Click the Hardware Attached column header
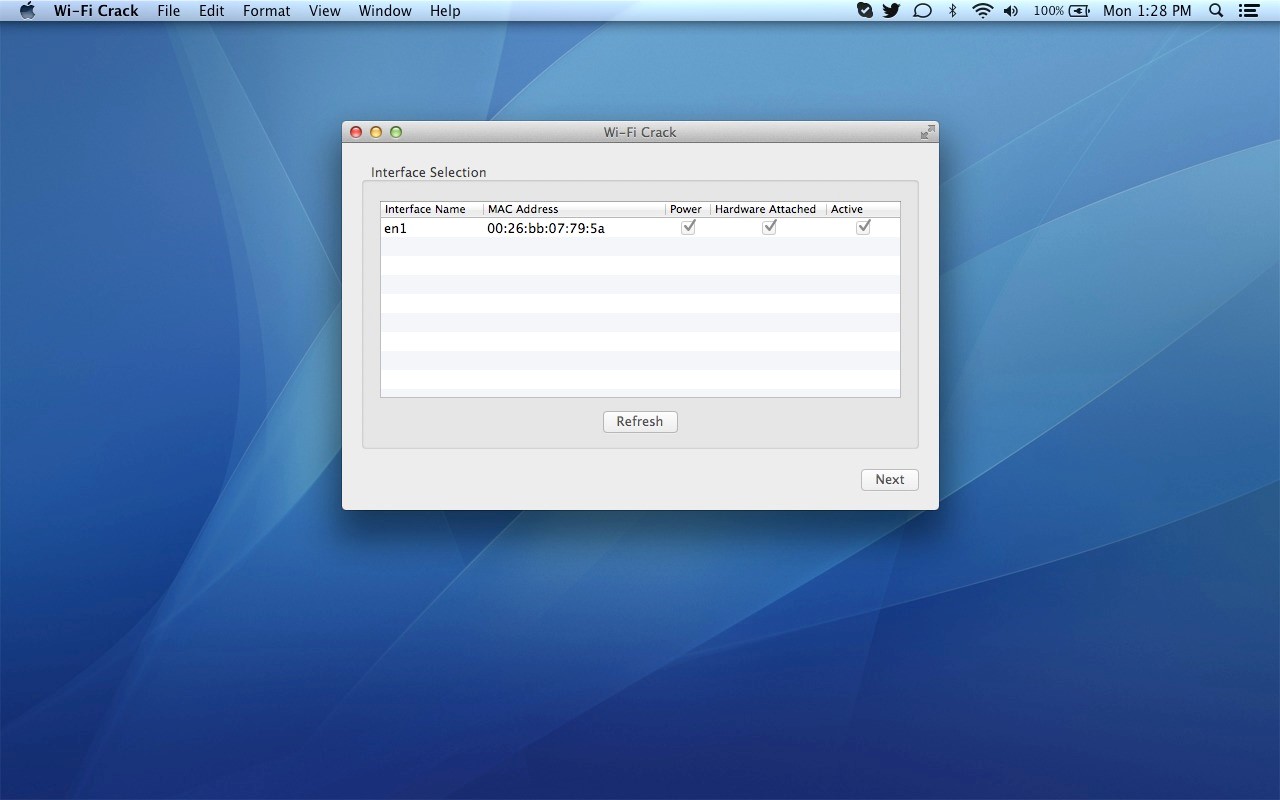Viewport: 1280px width, 800px height. pos(768,209)
